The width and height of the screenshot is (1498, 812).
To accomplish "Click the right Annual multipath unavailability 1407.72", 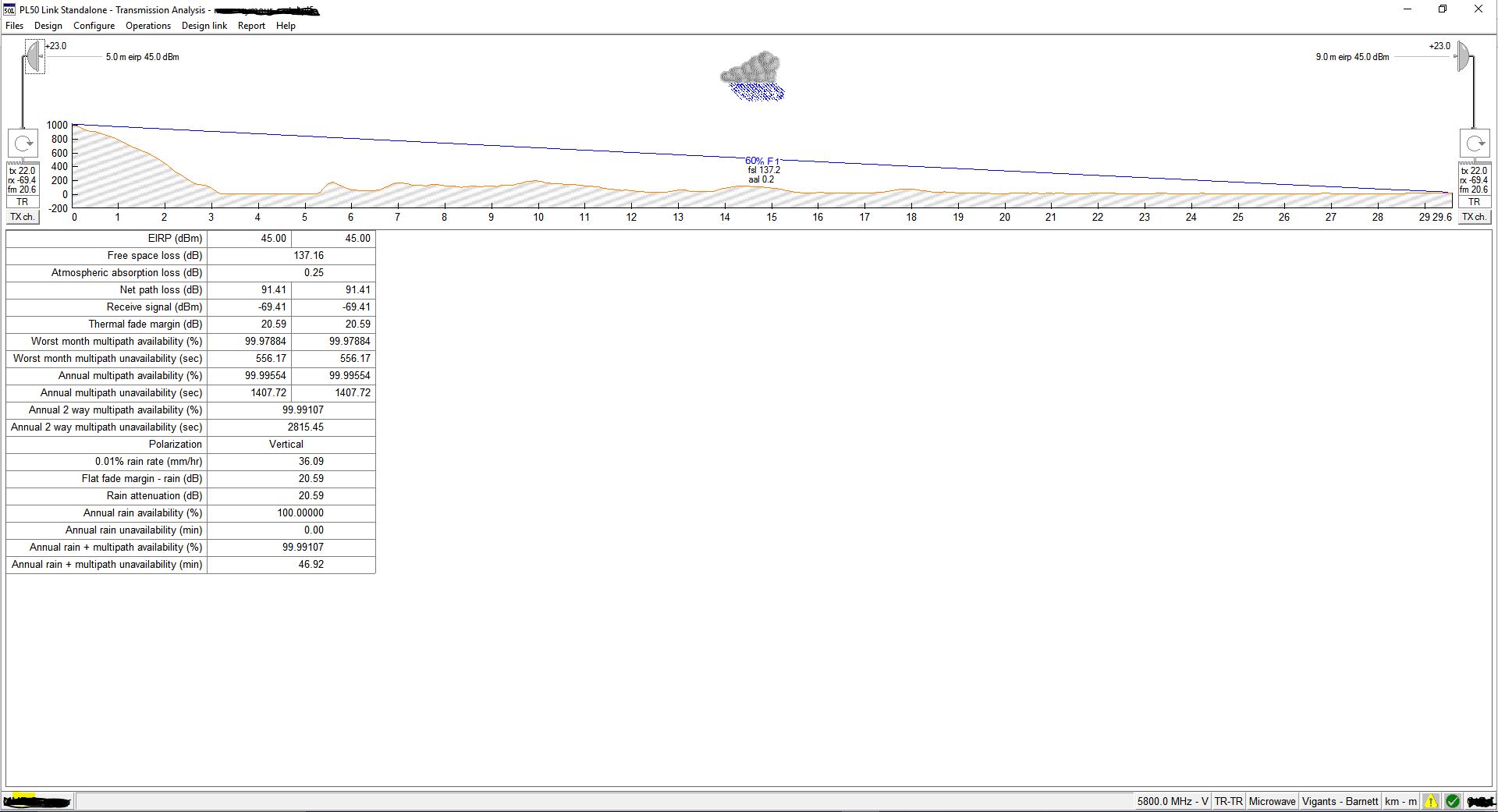I will (x=353, y=392).
